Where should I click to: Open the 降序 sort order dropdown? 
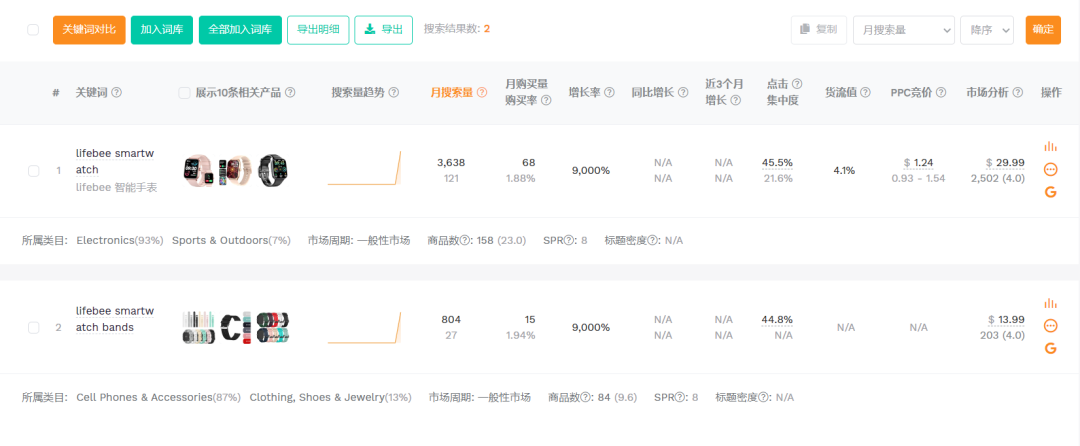click(987, 30)
